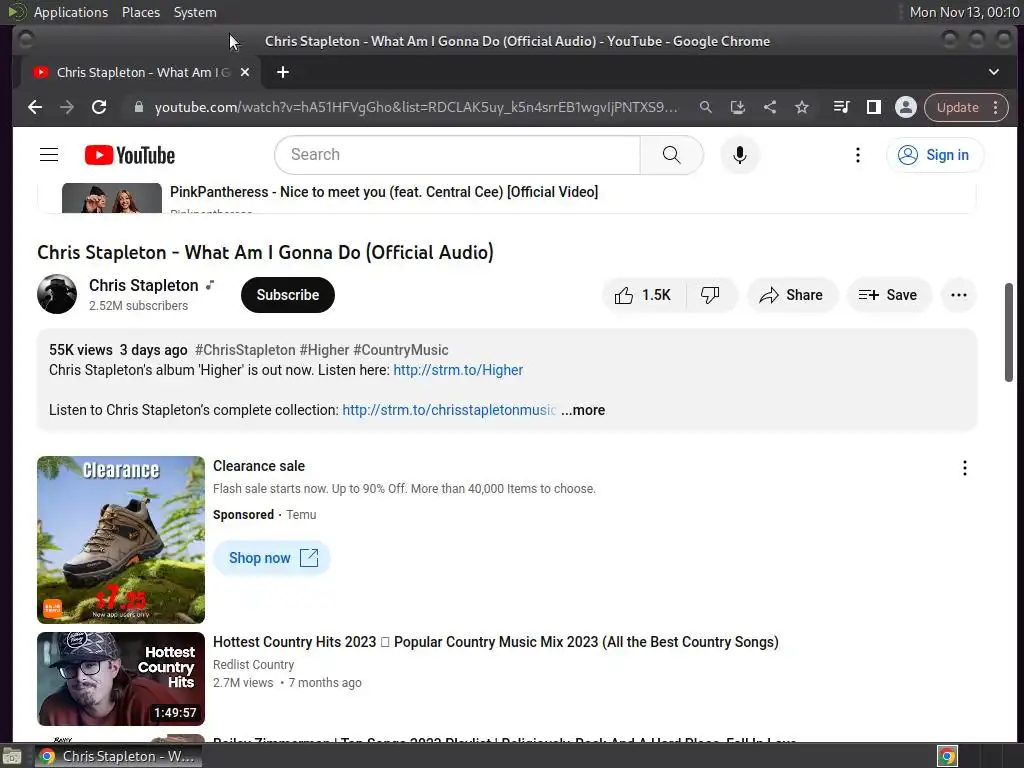
Task: Open Hottest Country Hits 2023 thumbnail
Action: click(121, 679)
